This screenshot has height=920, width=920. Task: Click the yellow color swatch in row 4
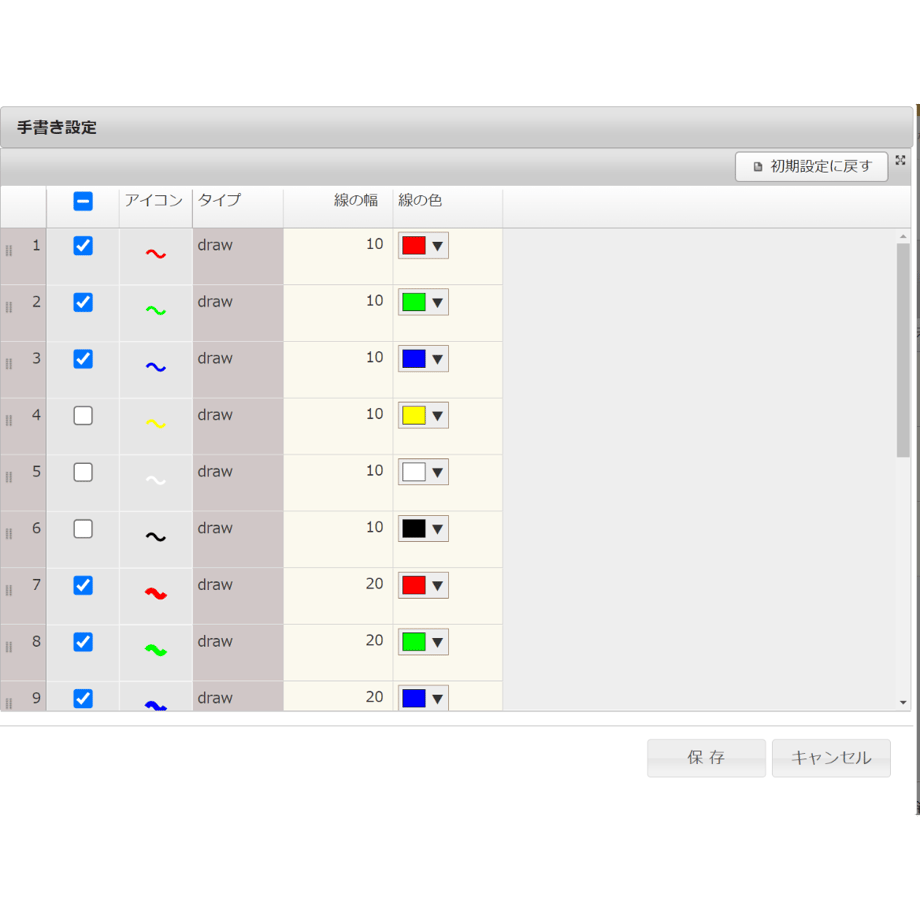[414, 415]
